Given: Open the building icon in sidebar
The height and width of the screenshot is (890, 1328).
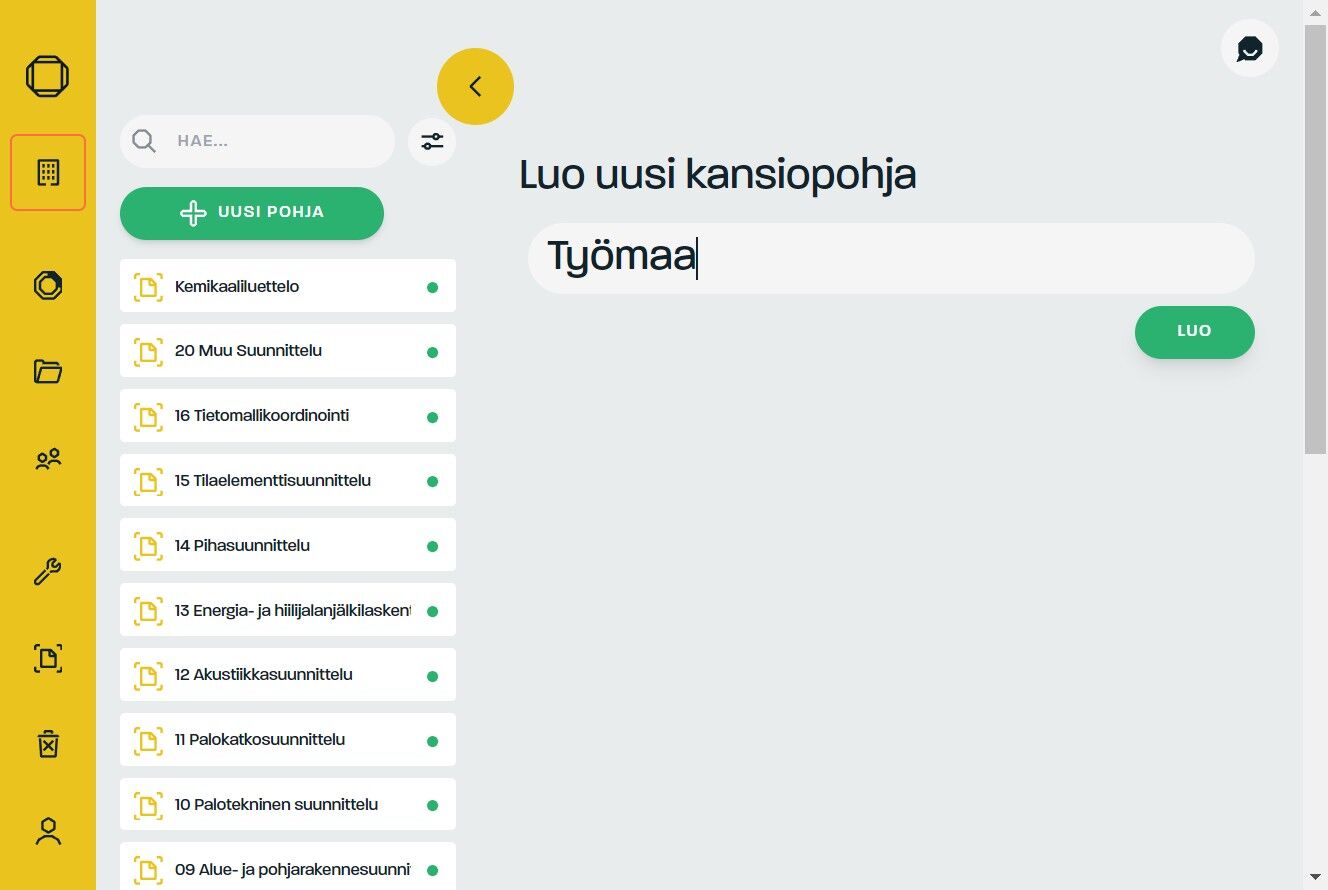Looking at the screenshot, I should click(48, 172).
